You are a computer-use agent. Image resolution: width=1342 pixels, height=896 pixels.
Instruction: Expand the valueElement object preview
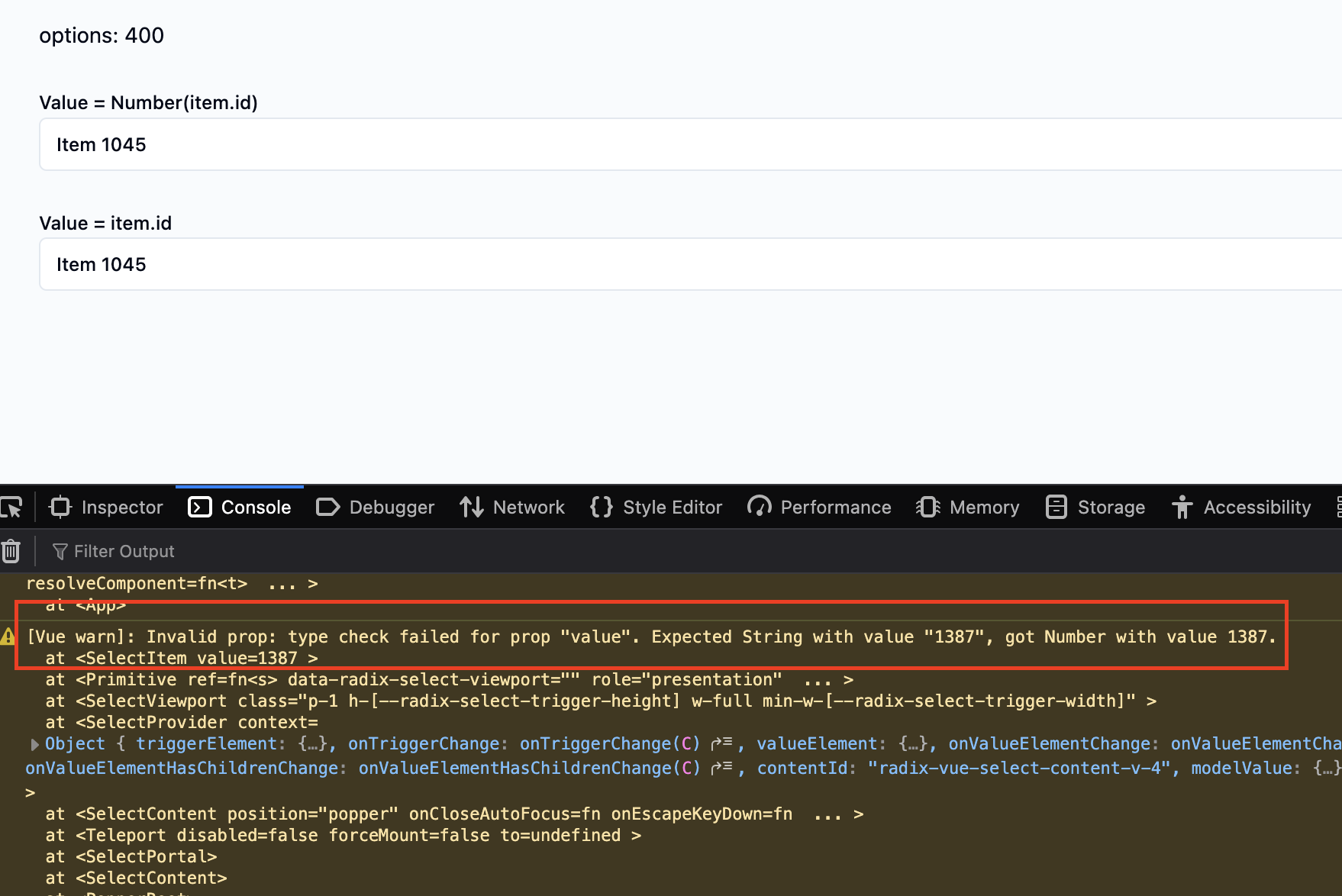913,744
